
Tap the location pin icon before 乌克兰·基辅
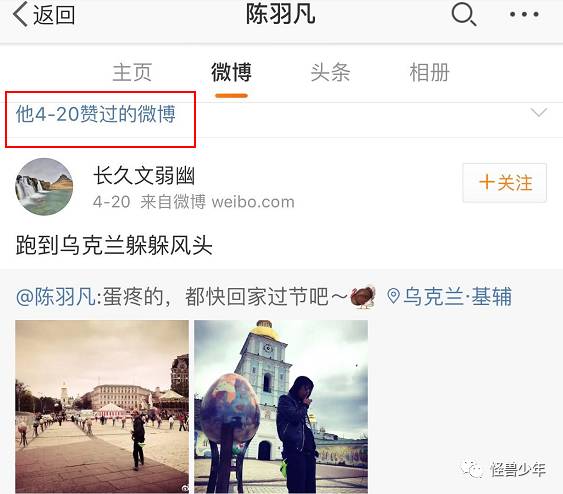(x=393, y=297)
